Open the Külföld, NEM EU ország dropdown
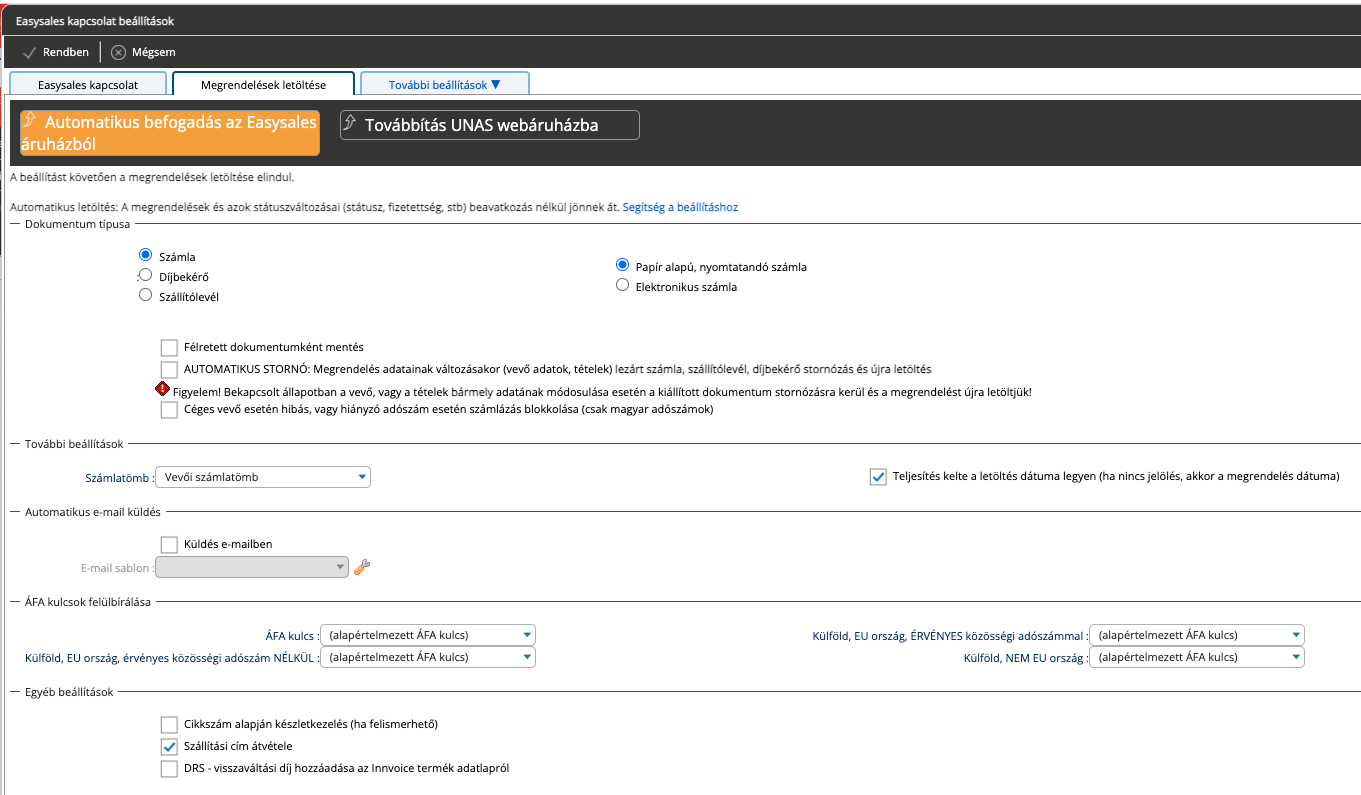1361x795 pixels. pyautogui.click(x=1197, y=657)
